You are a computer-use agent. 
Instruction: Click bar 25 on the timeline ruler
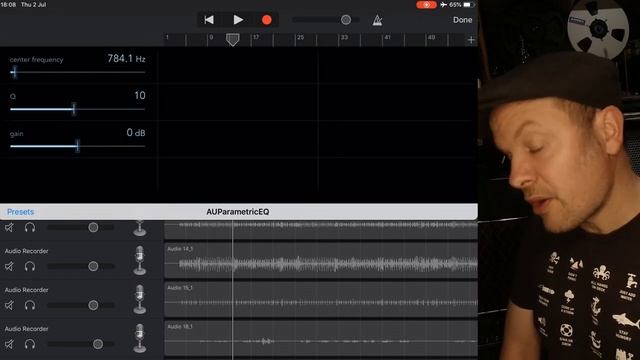[300, 37]
